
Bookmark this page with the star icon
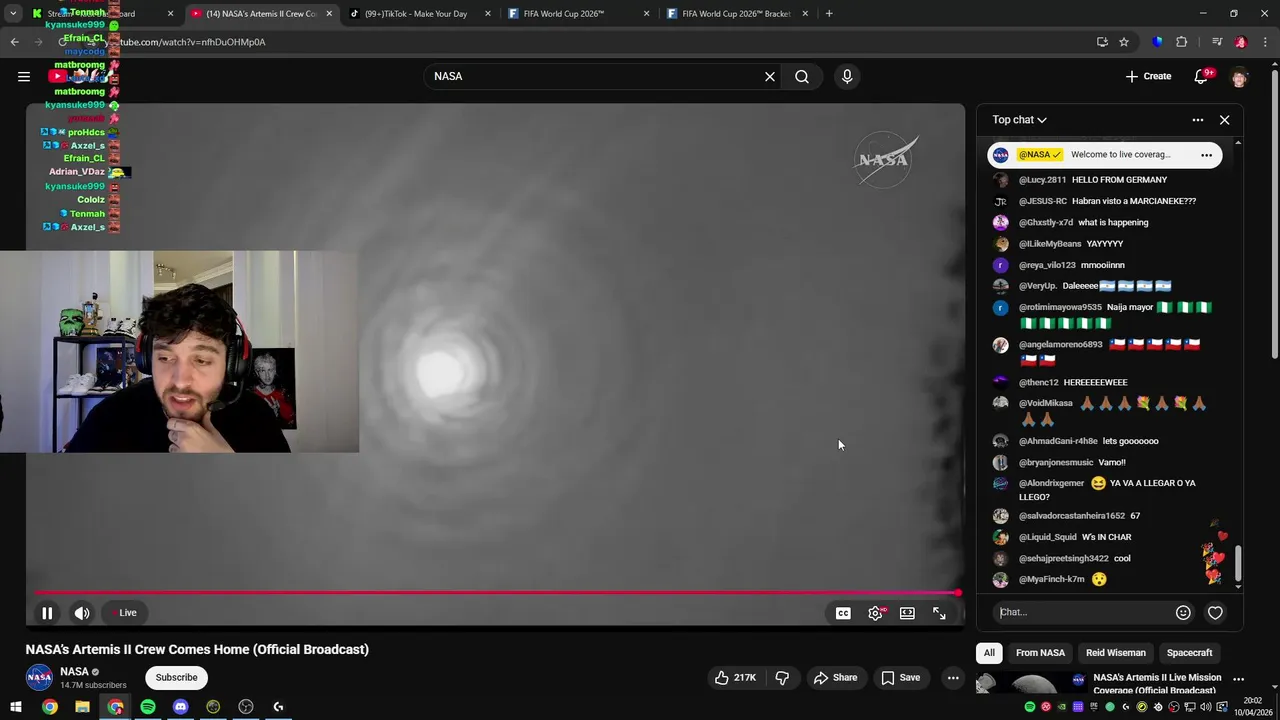(x=1124, y=42)
